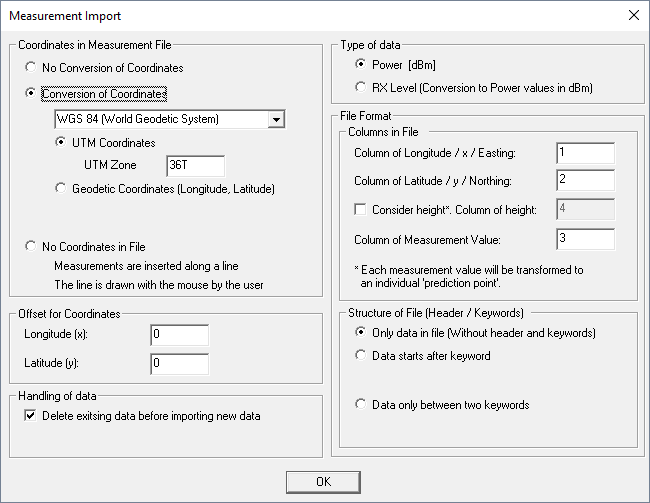Select Power [dBm] data type
This screenshot has height=503, width=650.
(x=361, y=64)
